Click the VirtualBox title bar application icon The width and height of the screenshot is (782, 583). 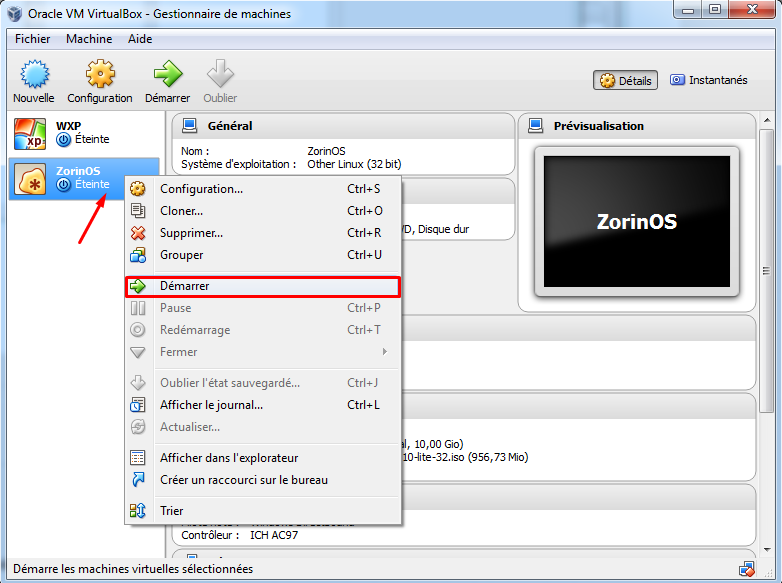click(x=15, y=13)
